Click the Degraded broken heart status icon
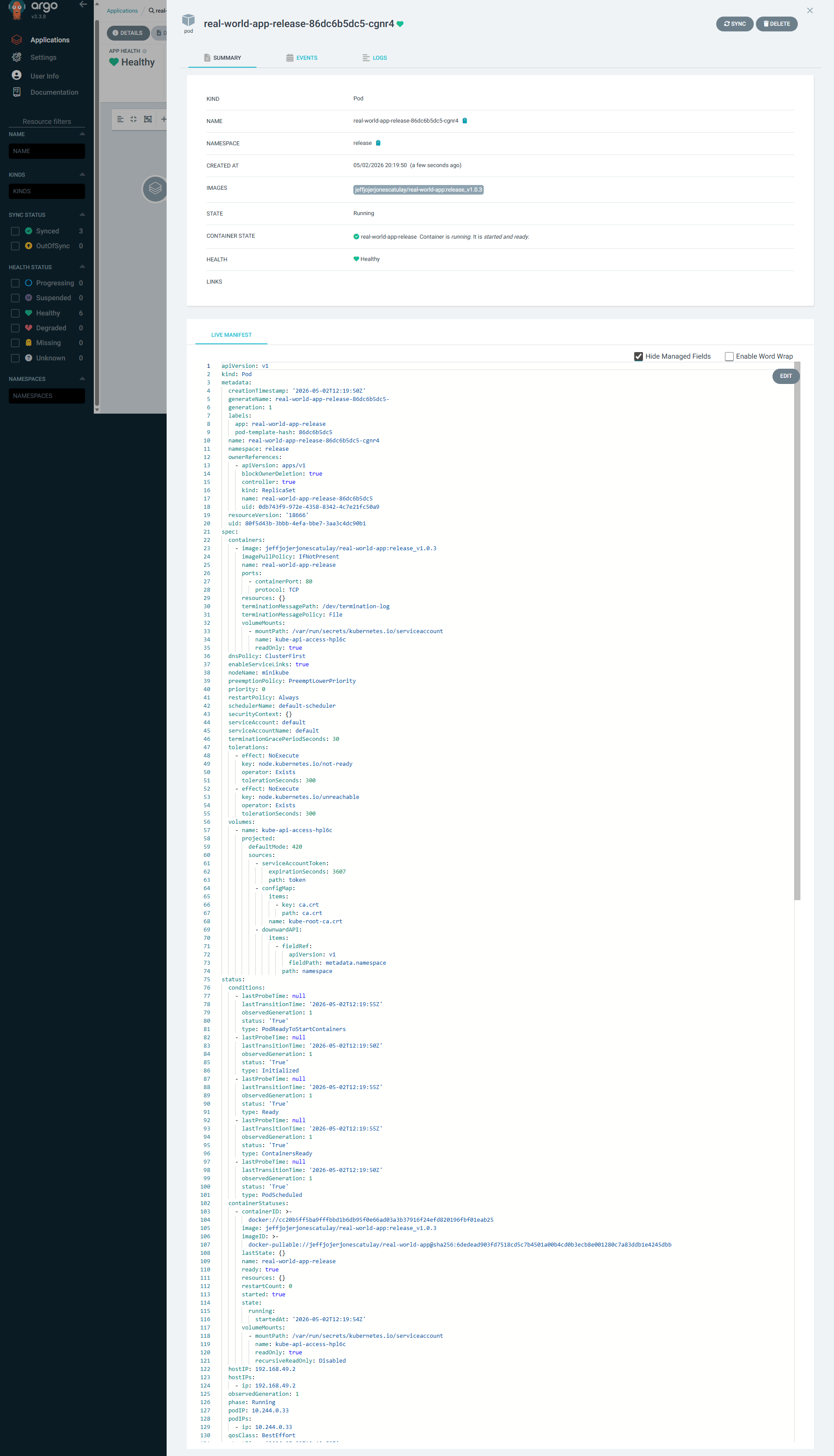Viewport: 834px width, 1456px height. tap(29, 328)
